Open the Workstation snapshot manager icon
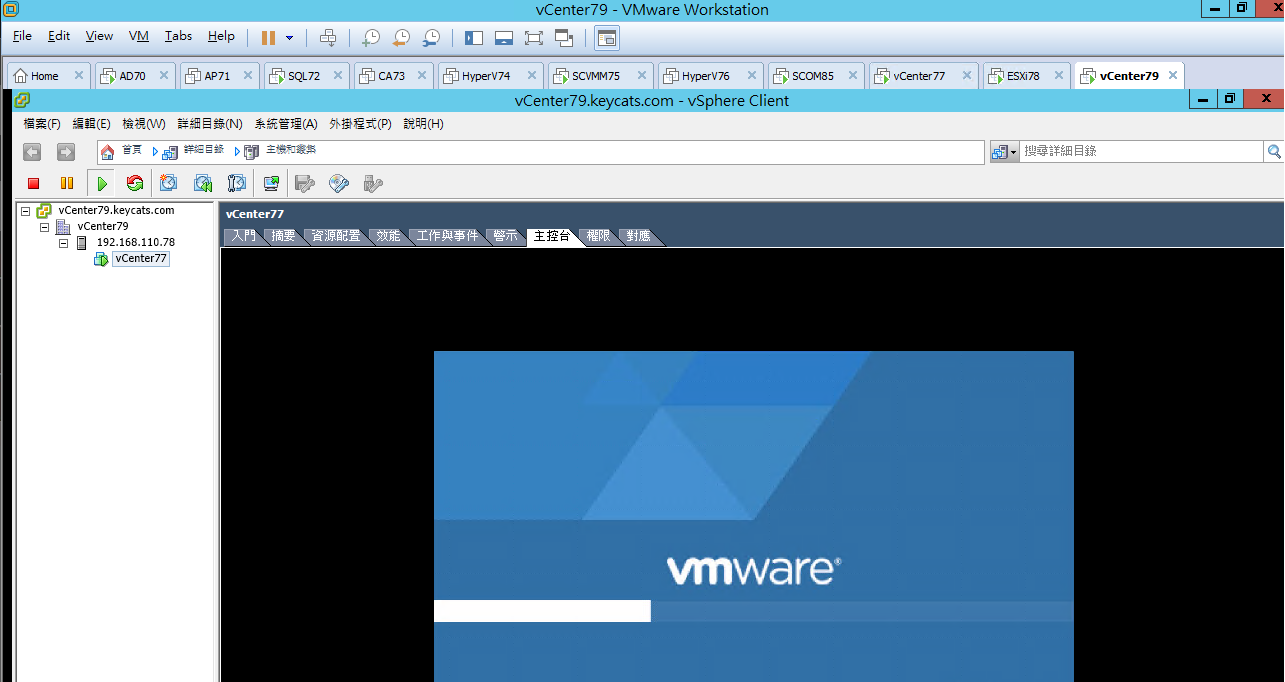Screen dimensions: 1285x682 pyautogui.click(x=431, y=38)
